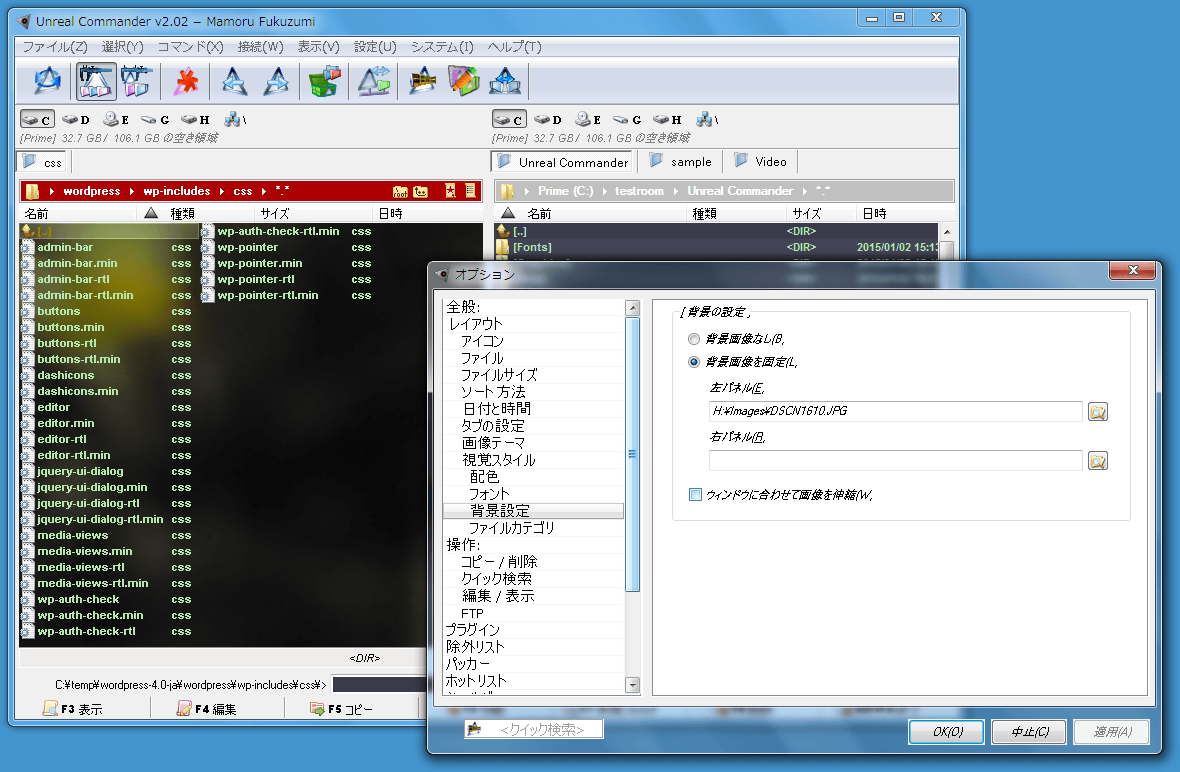This screenshot has width=1180, height=772.
Task: Switch to the Video tab in the right panel
Action: tap(761, 162)
